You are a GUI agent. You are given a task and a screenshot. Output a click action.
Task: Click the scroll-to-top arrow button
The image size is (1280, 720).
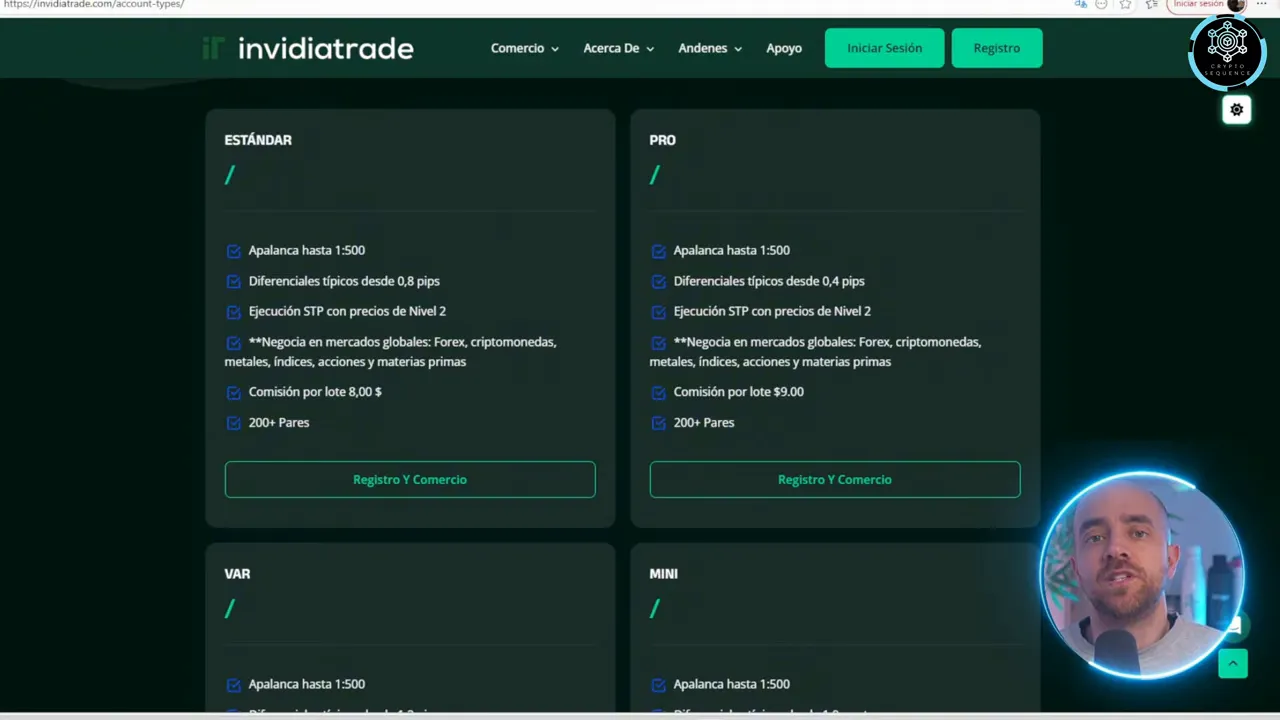(1233, 663)
